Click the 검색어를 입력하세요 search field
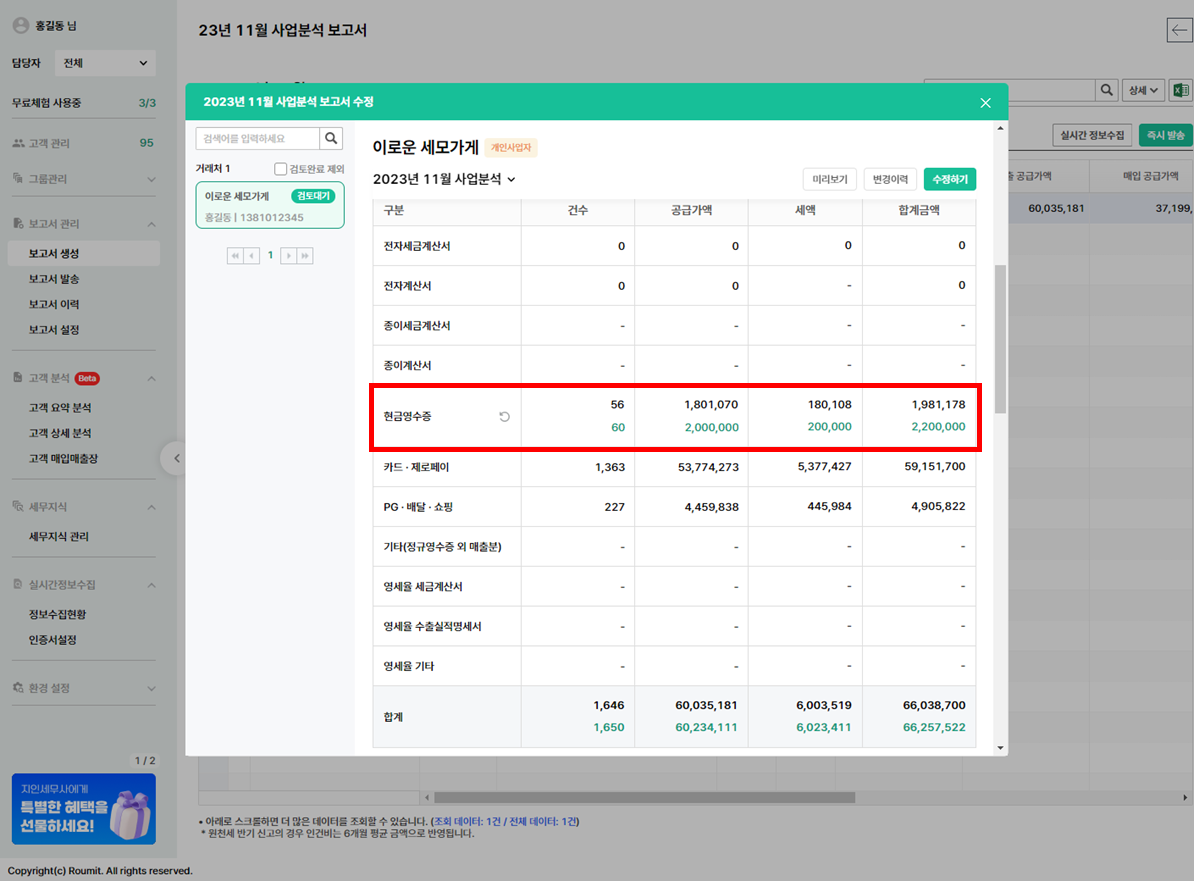This screenshot has height=881, width=1194. point(258,138)
